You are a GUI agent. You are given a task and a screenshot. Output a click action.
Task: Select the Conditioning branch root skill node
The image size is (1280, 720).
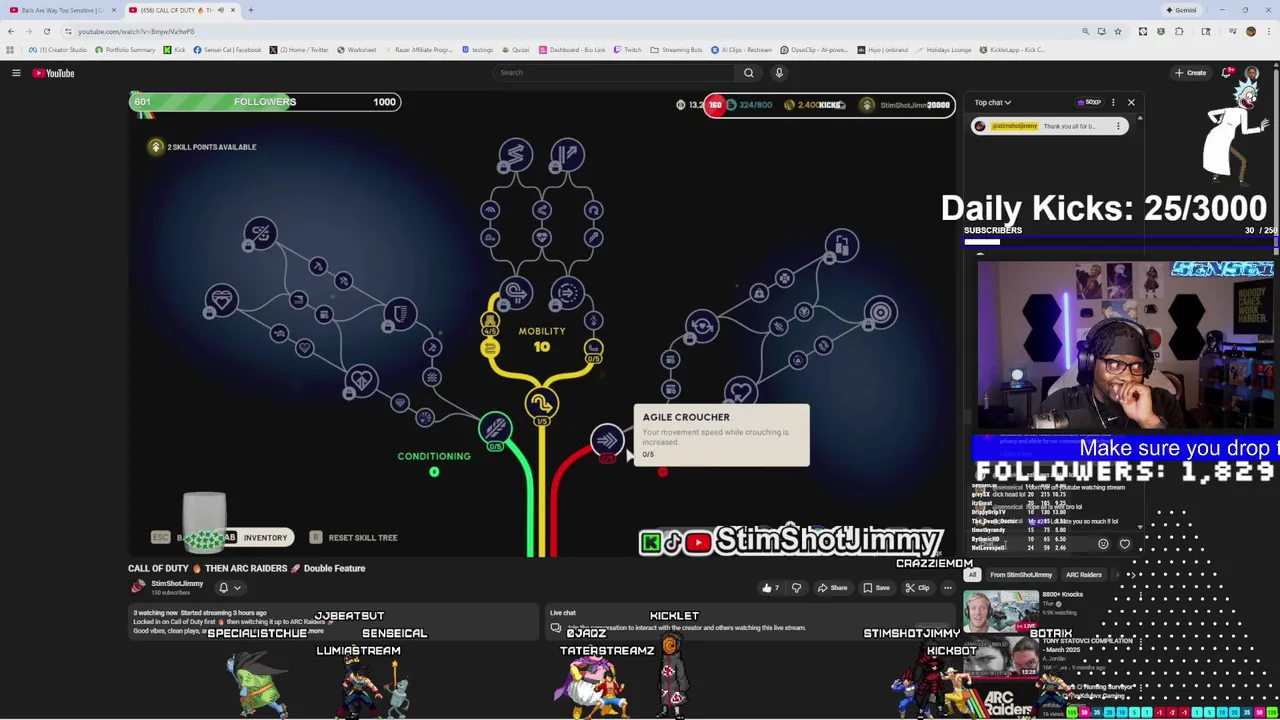[495, 430]
